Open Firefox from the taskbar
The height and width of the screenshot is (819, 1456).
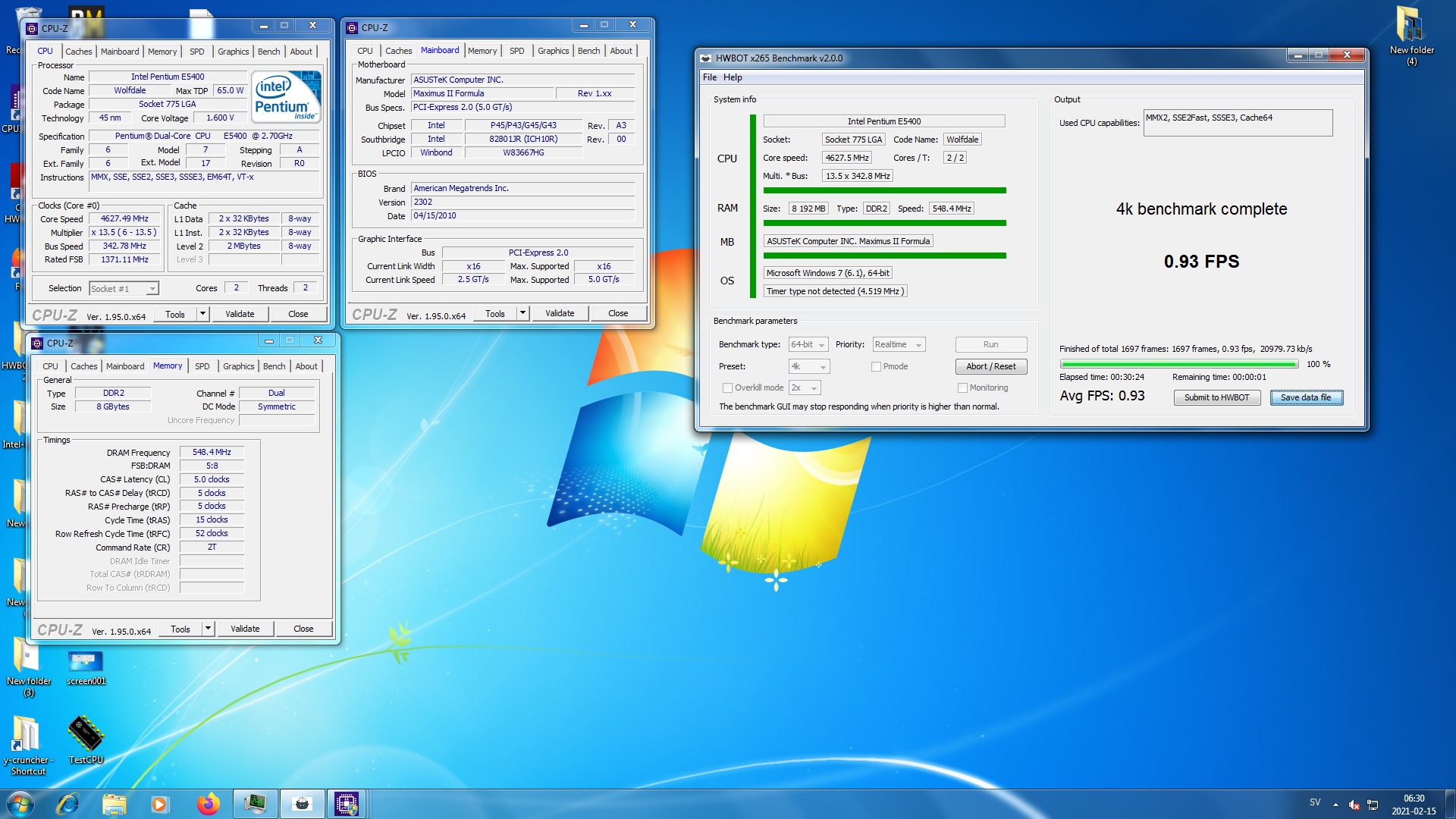[208, 803]
